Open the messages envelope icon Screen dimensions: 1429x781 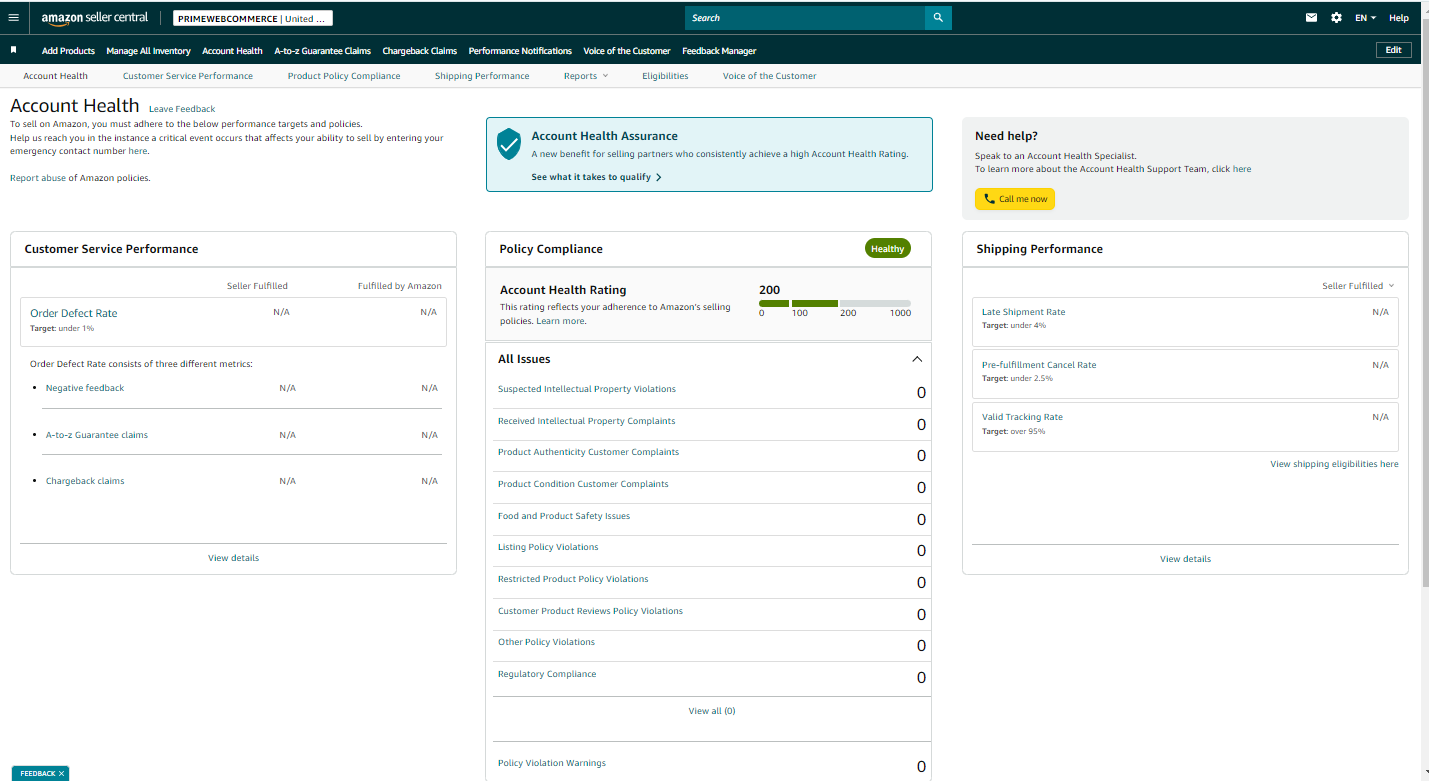point(1311,18)
